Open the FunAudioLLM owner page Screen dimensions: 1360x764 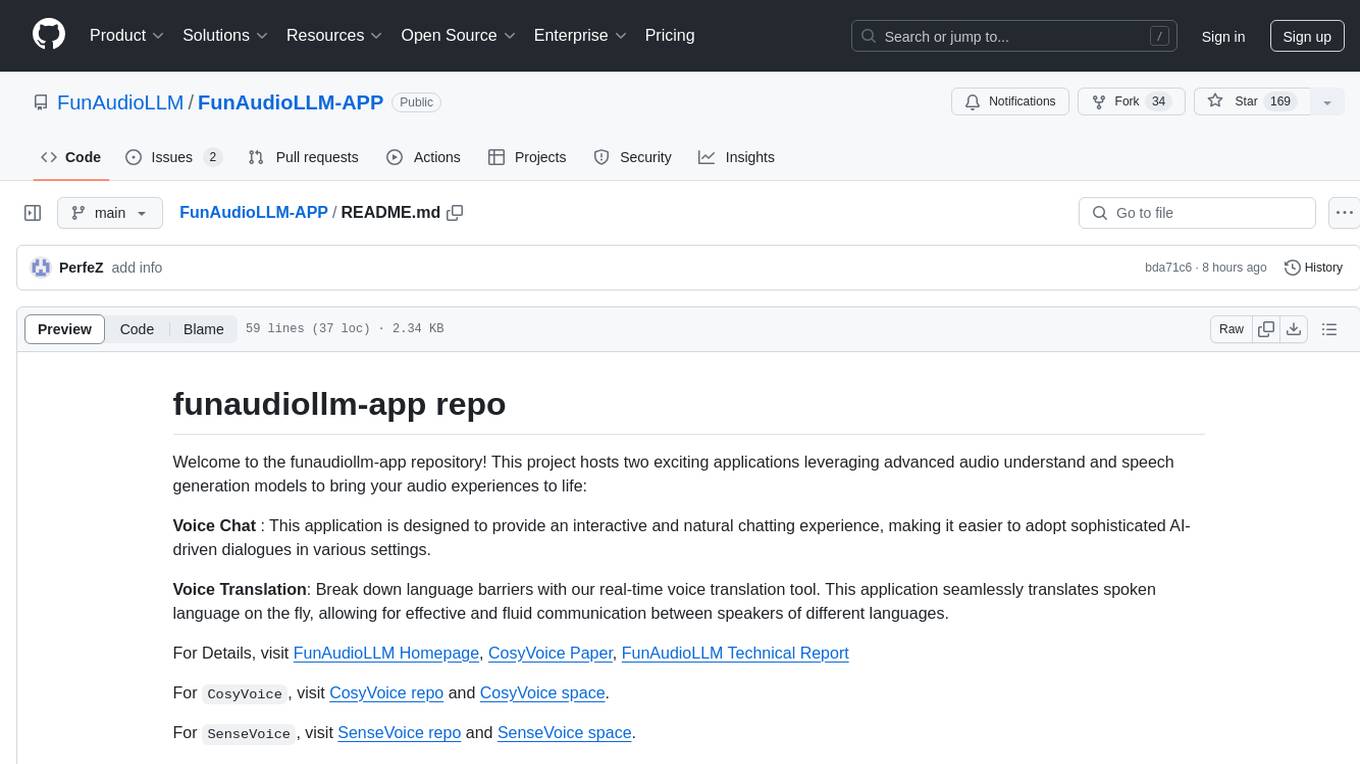point(120,102)
